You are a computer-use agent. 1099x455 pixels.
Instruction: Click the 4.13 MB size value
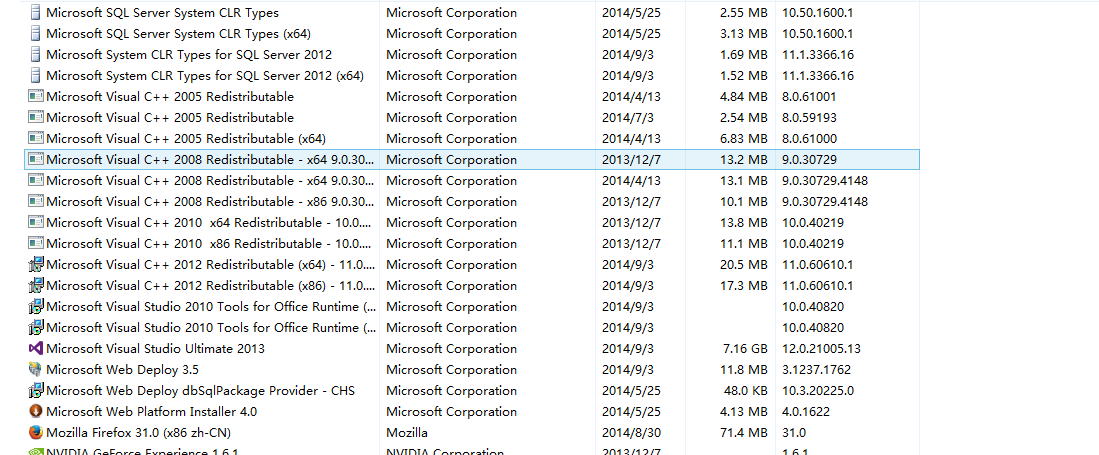(x=744, y=412)
